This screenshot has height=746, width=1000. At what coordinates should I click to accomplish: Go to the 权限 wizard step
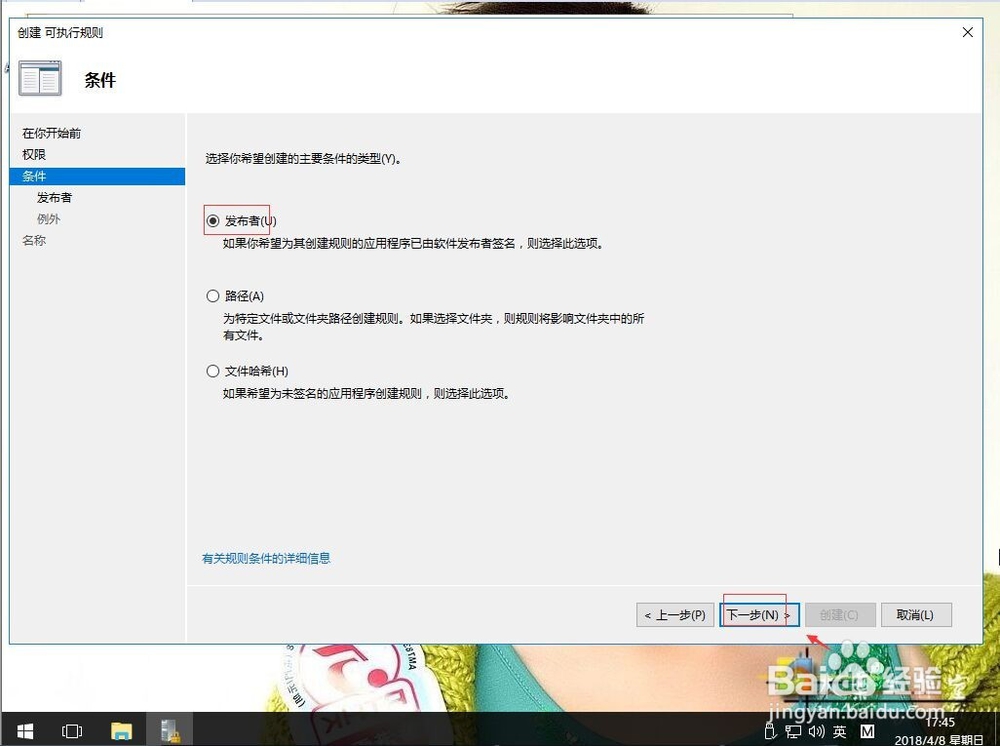tap(34, 154)
